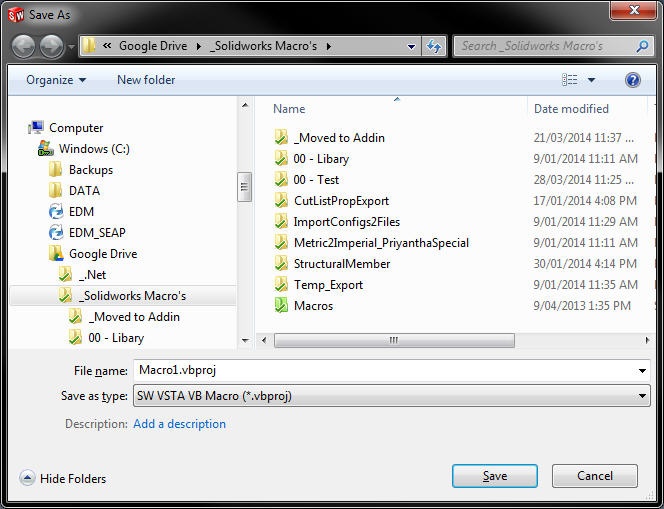Select the StructuralMember folder
The width and height of the screenshot is (664, 509).
click(342, 264)
